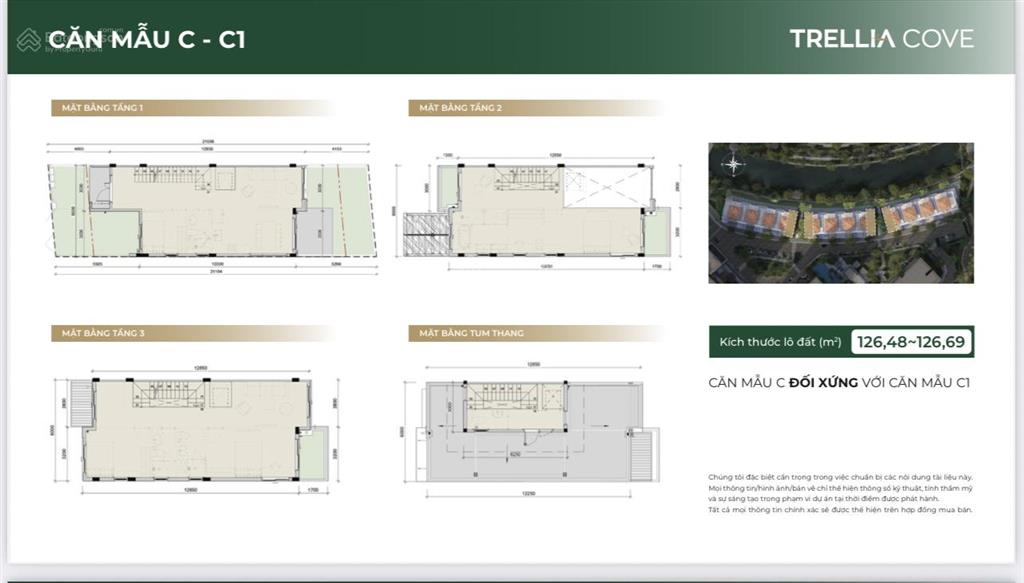
Task: Click 'Kích thước lô đất (m²)' label
Action: pyautogui.click(x=780, y=341)
